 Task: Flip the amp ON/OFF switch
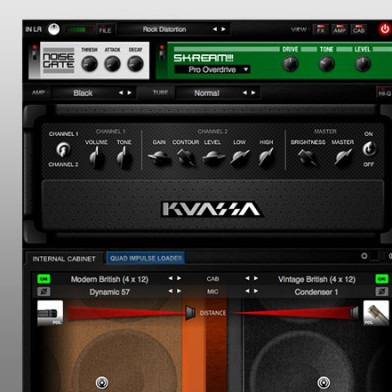point(369,149)
